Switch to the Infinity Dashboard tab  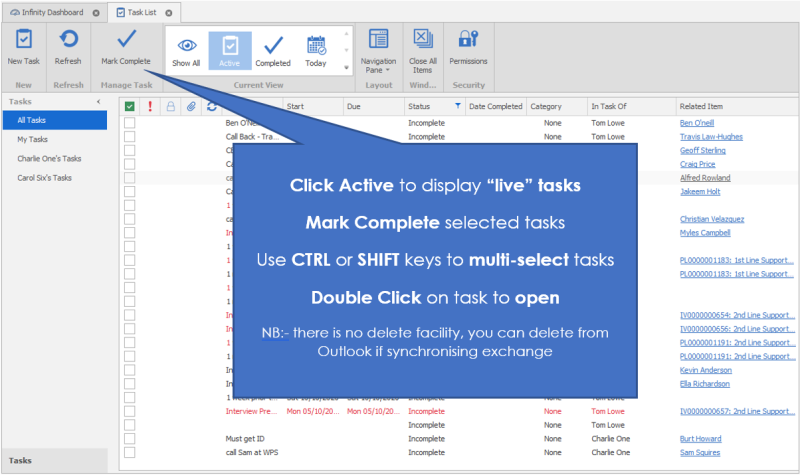tap(48, 13)
